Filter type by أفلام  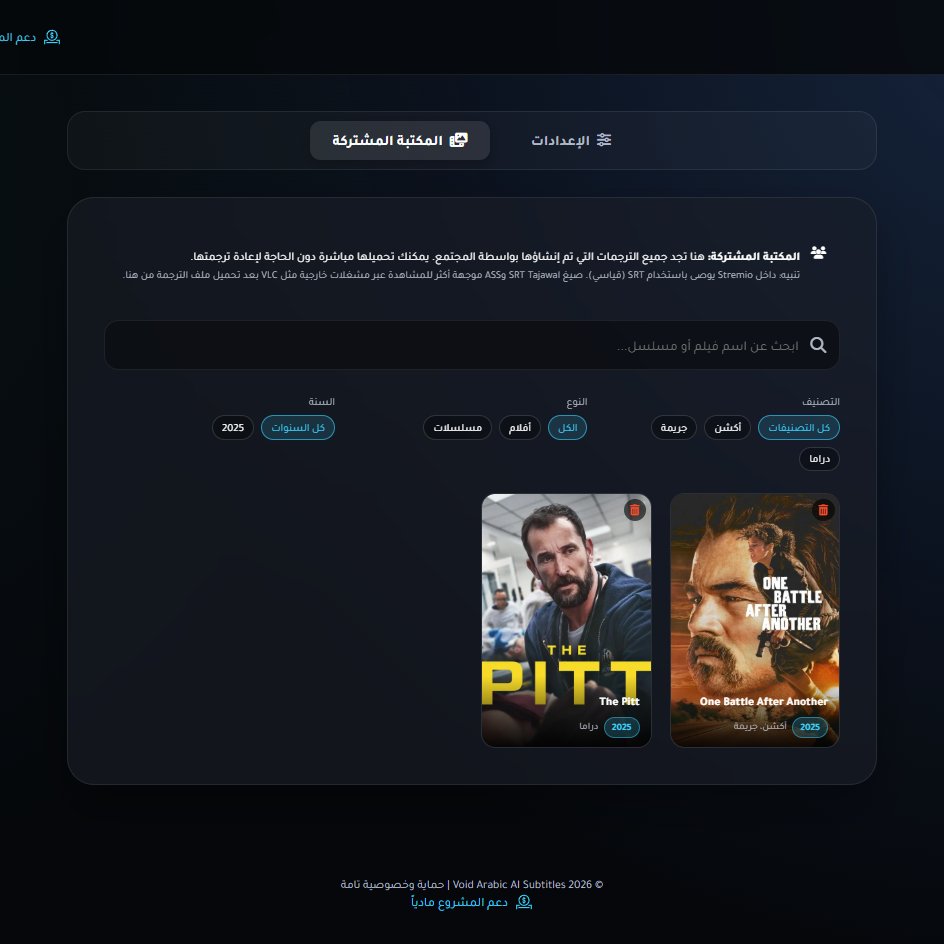click(520, 427)
